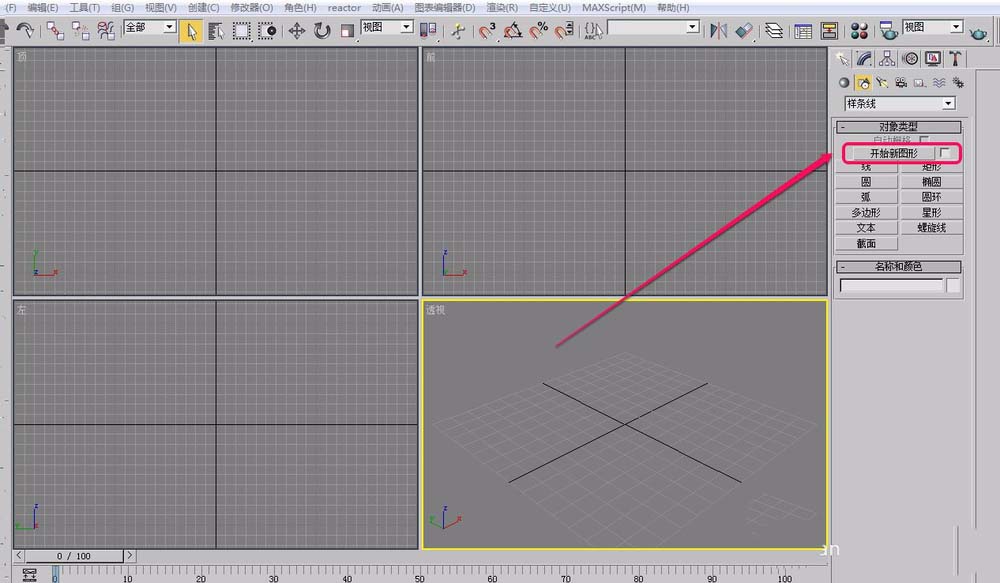1000x583 pixels.
Task: Switch to the Display panel tab
Action: pyautogui.click(x=933, y=59)
